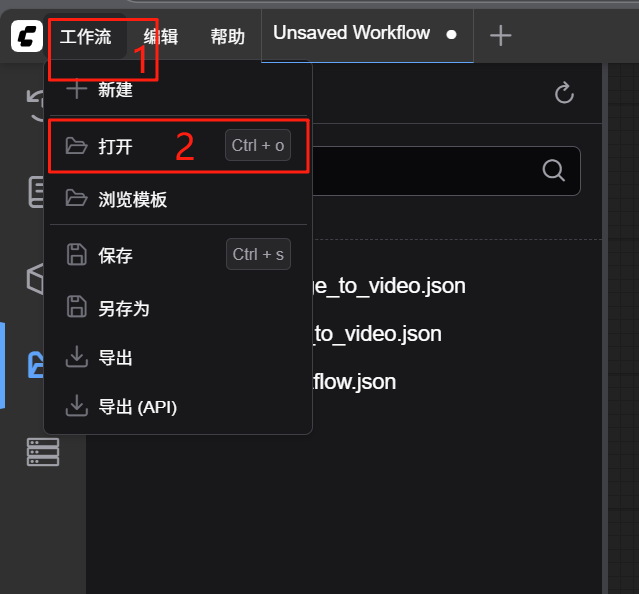Select 导出 (API) menu entry
639x594 pixels.
(178, 406)
